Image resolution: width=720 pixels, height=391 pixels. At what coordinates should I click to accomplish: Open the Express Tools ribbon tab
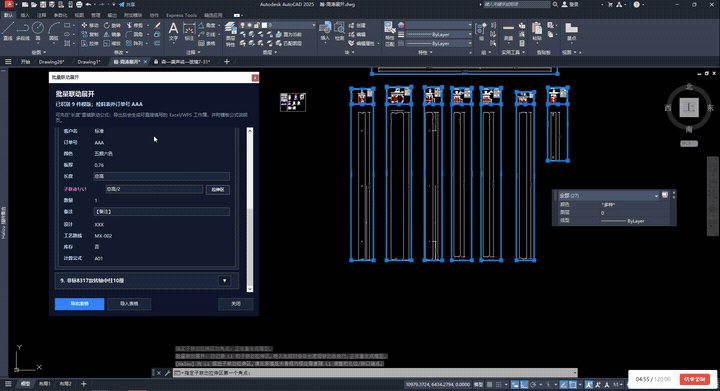point(181,15)
